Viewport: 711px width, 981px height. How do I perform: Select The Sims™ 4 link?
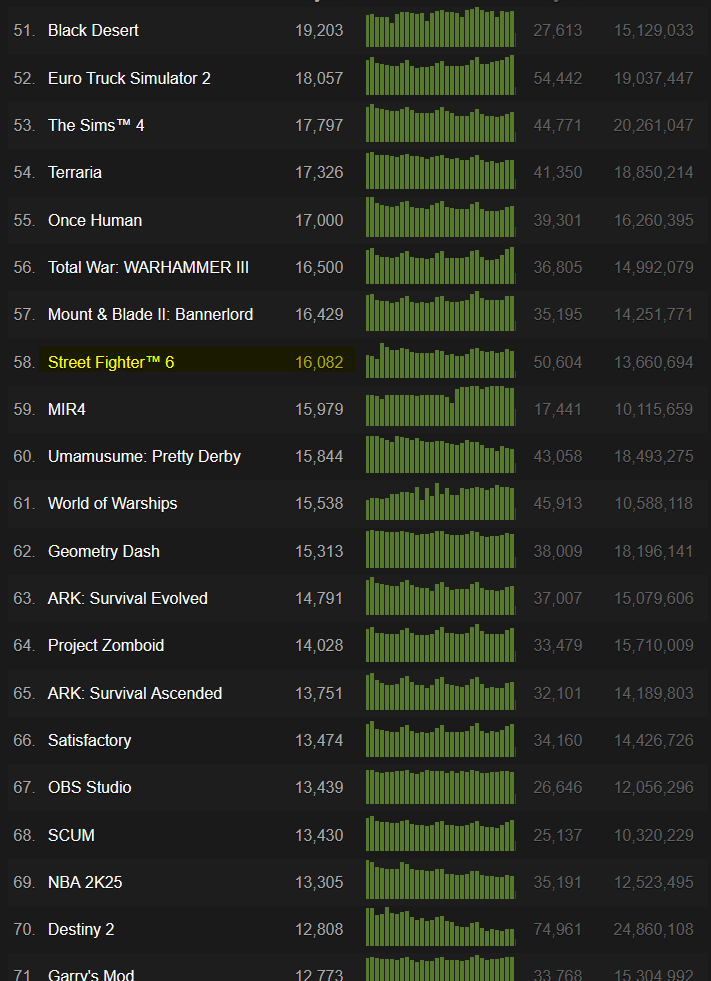(x=96, y=125)
